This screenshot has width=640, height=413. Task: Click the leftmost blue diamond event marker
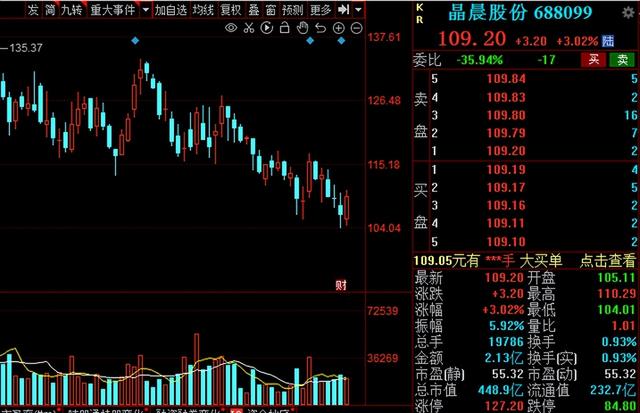(136, 40)
